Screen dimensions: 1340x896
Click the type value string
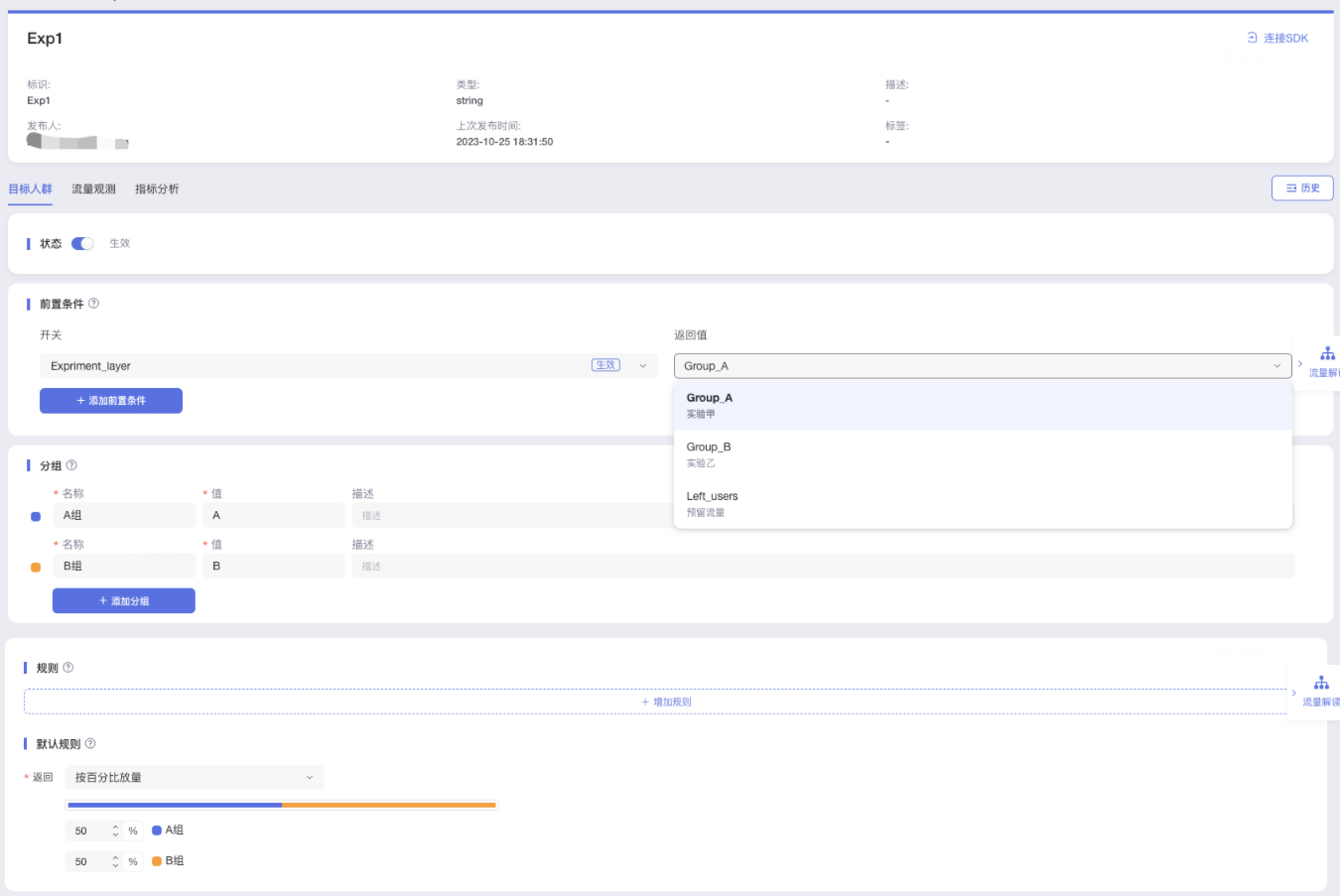(469, 100)
